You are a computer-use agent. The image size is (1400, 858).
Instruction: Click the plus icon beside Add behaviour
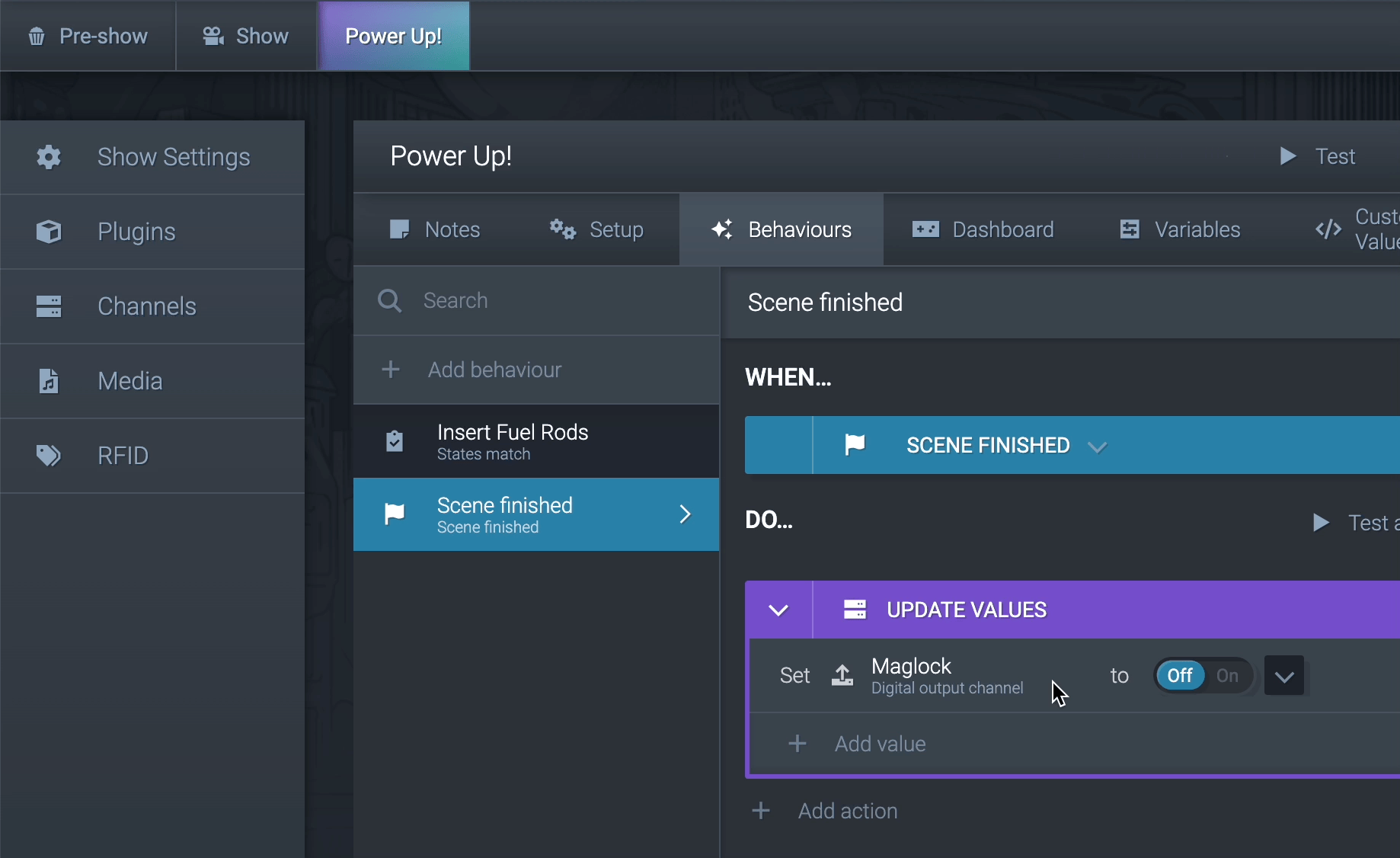[391, 370]
